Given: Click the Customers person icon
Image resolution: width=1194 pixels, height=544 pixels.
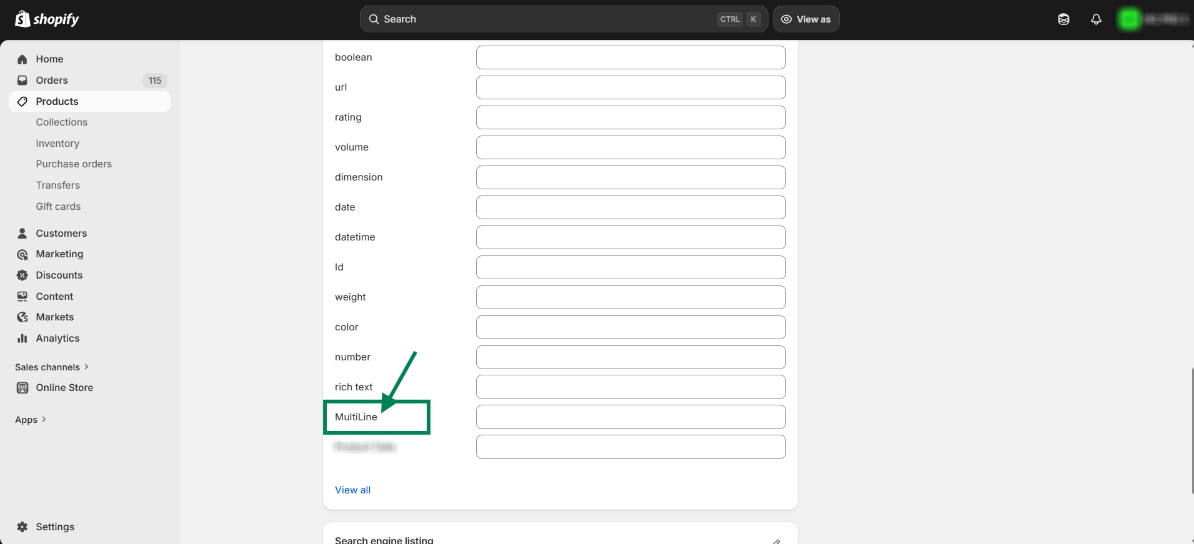Looking at the screenshot, I should point(22,233).
